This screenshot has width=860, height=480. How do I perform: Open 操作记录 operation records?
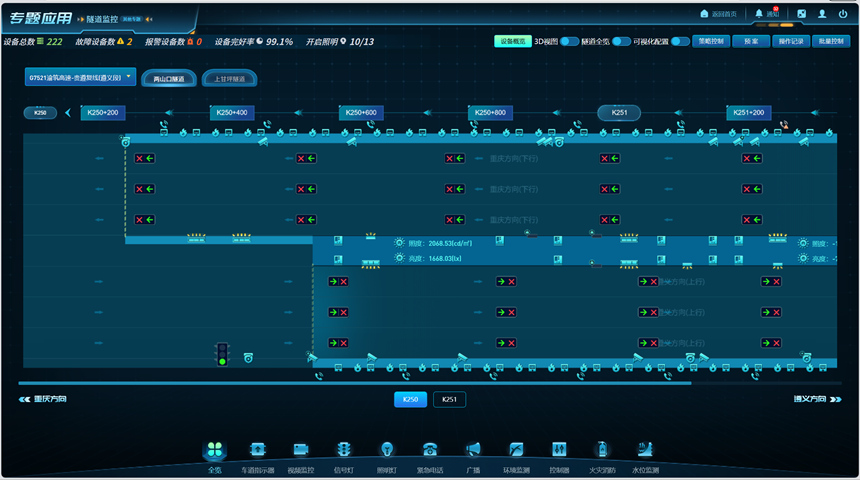click(x=791, y=42)
